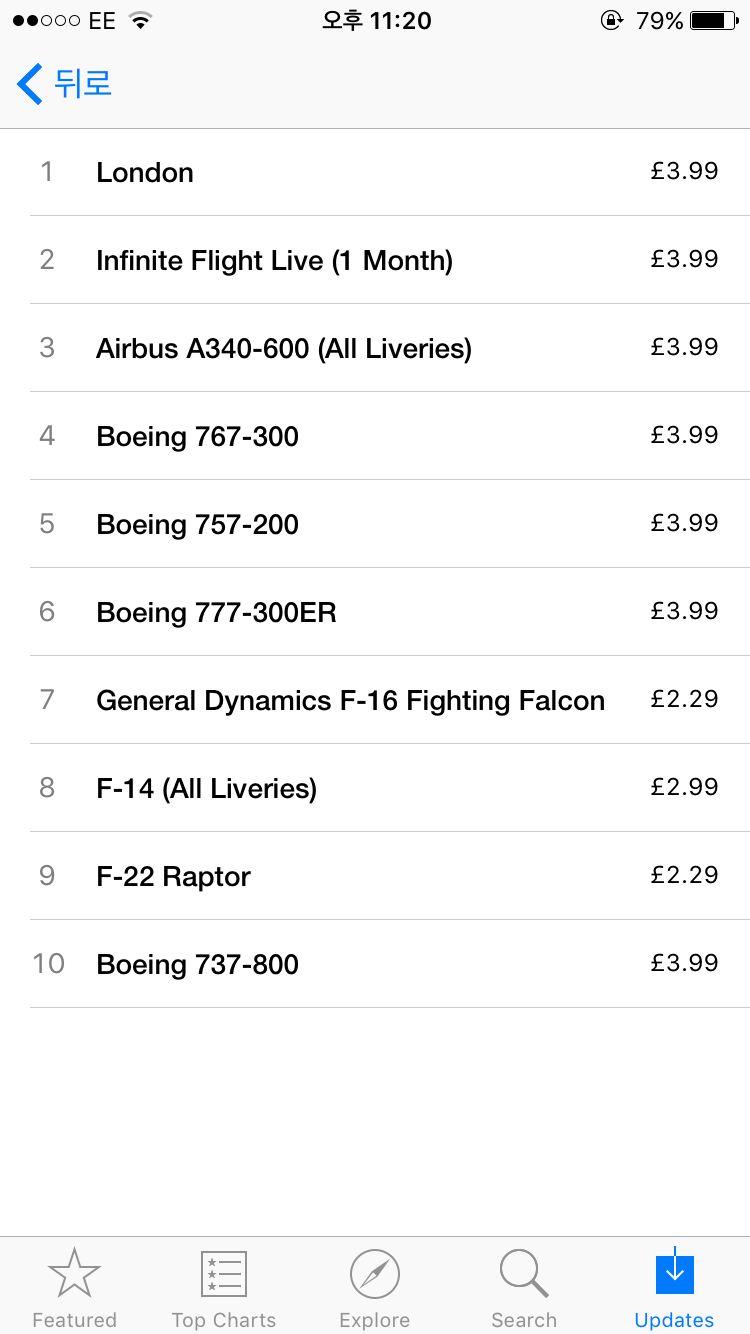Tap F-14 (All Liveries) row

tap(206, 789)
